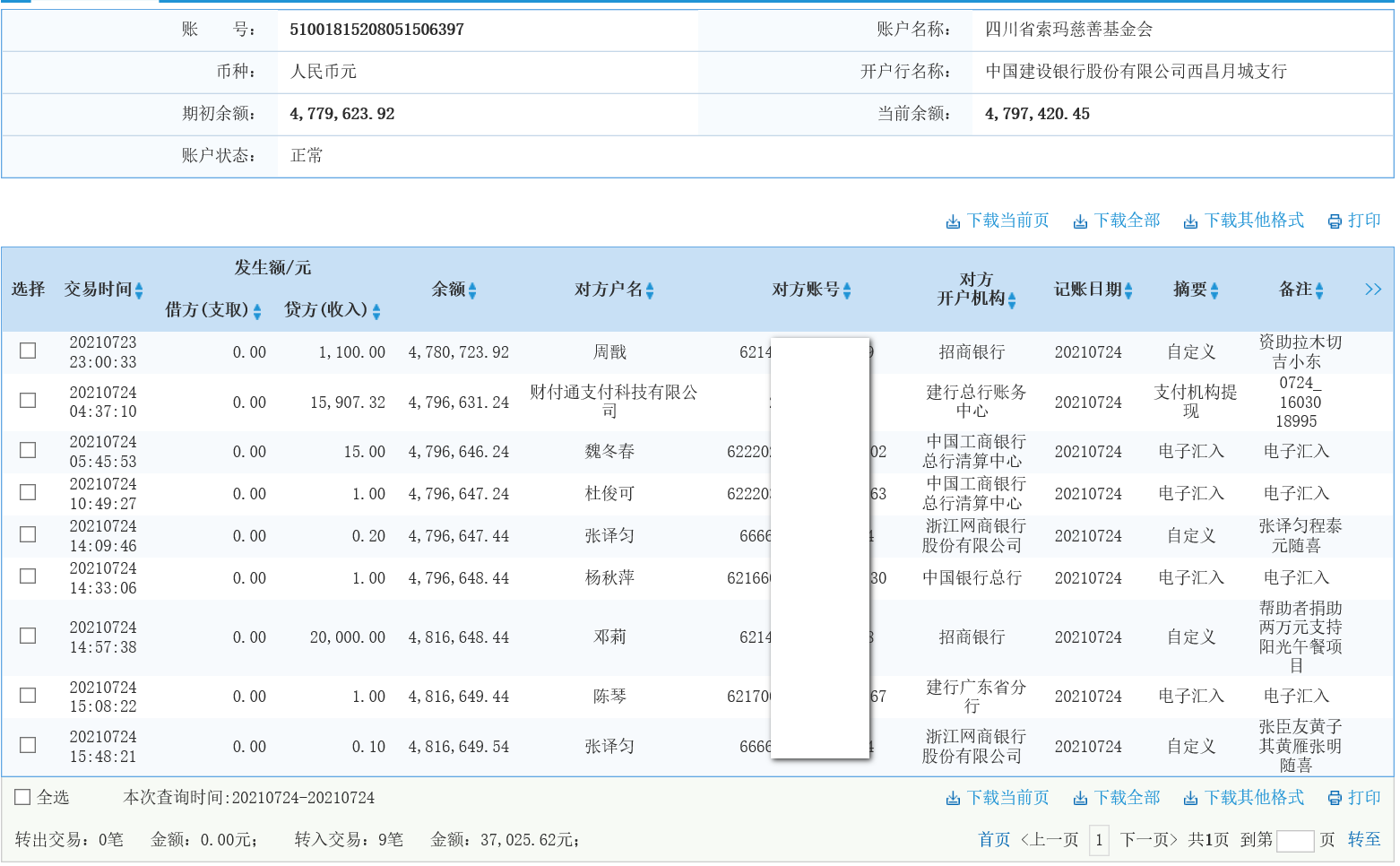
Task: Click the page number input box
Action: click(x=1294, y=840)
